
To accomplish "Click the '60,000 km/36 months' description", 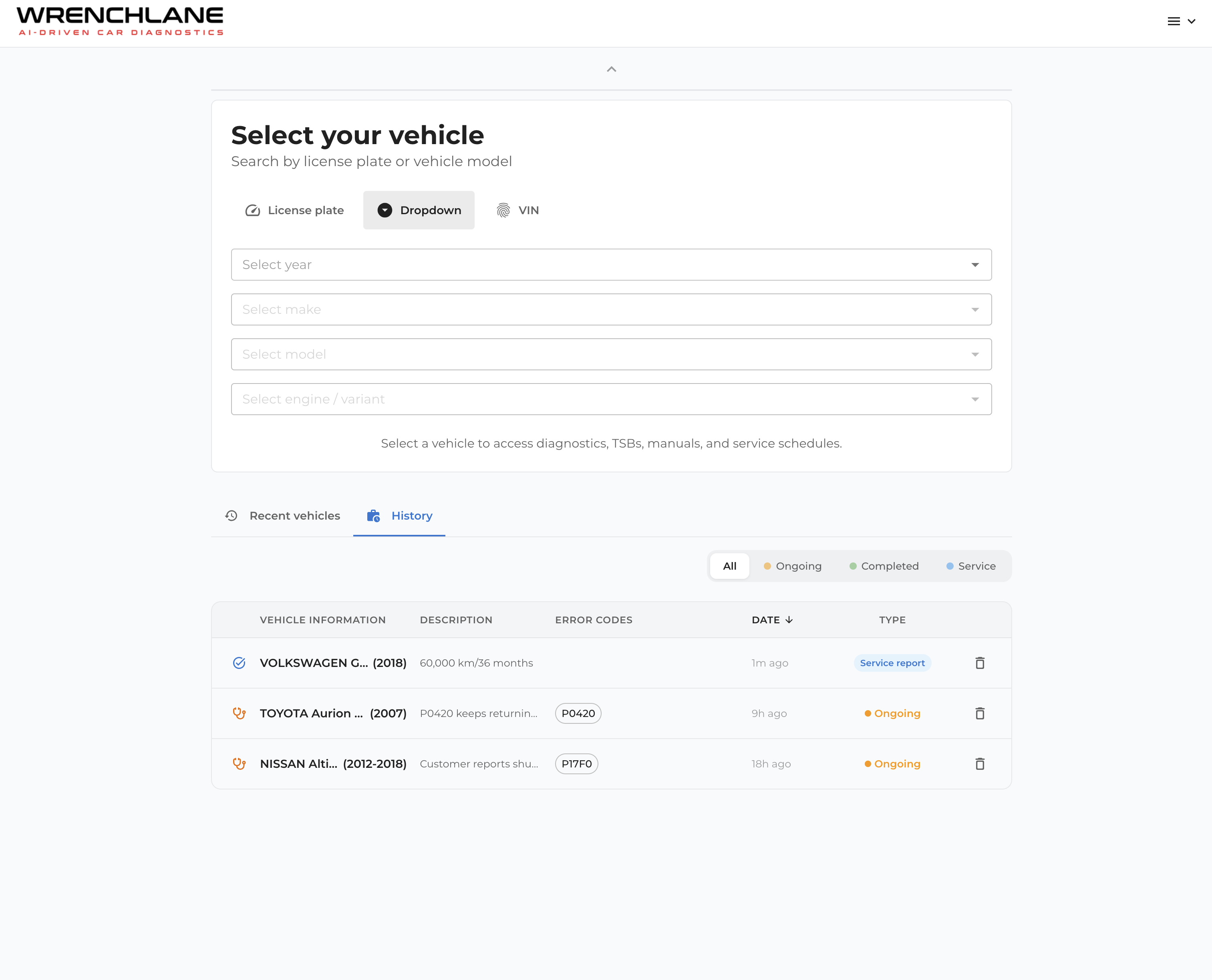I will pos(476,663).
